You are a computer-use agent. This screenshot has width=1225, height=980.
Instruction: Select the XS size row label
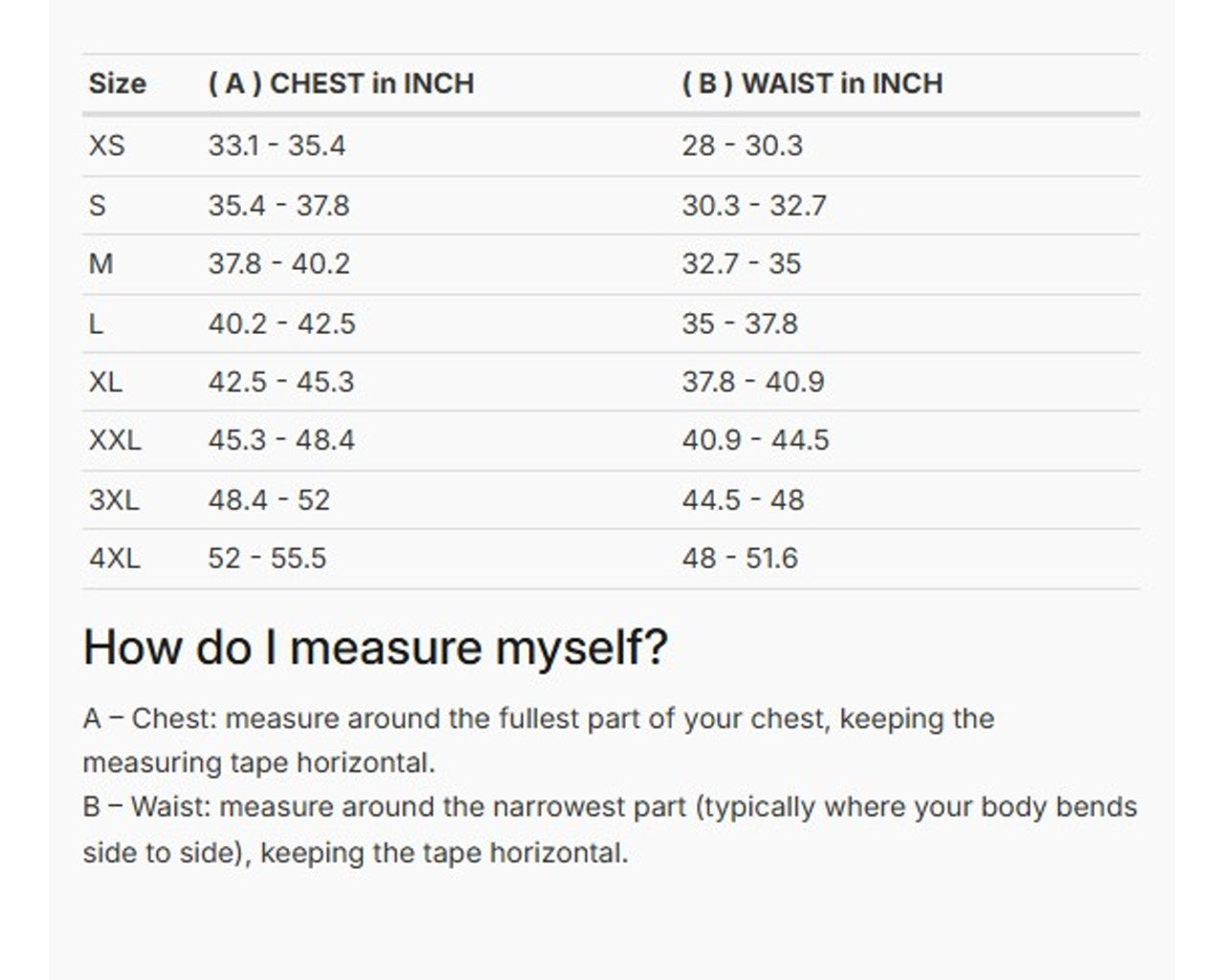coord(106,145)
